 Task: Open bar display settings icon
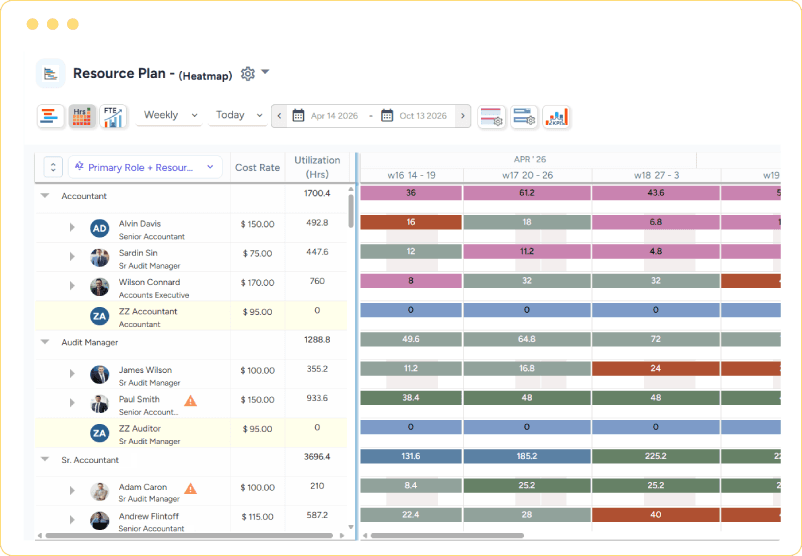[x=524, y=117]
